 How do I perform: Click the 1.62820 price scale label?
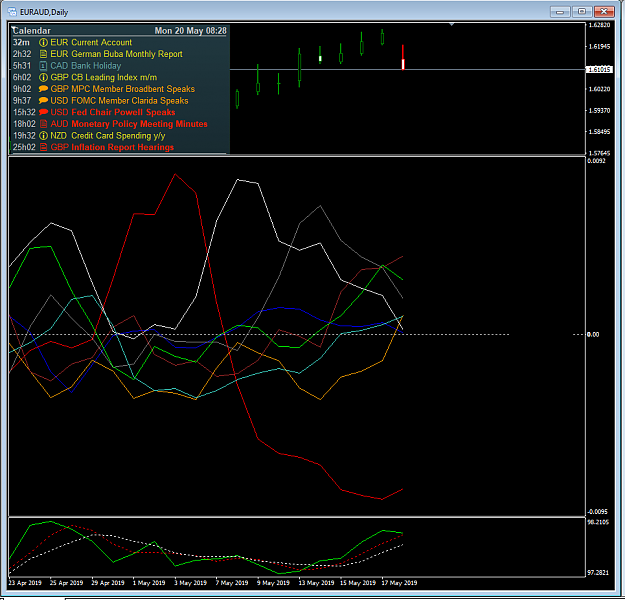coord(599,25)
